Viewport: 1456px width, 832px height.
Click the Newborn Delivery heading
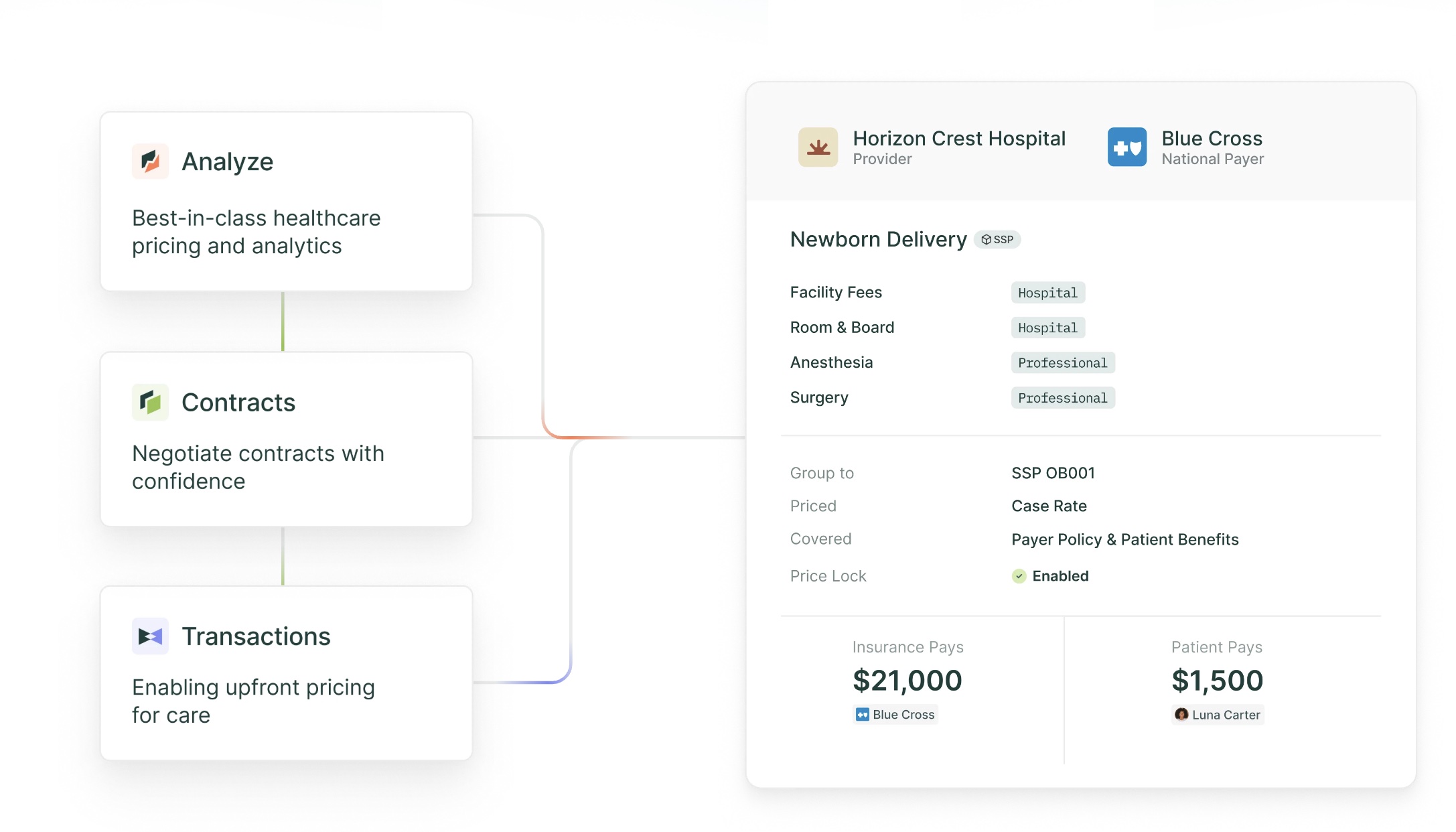tap(879, 239)
